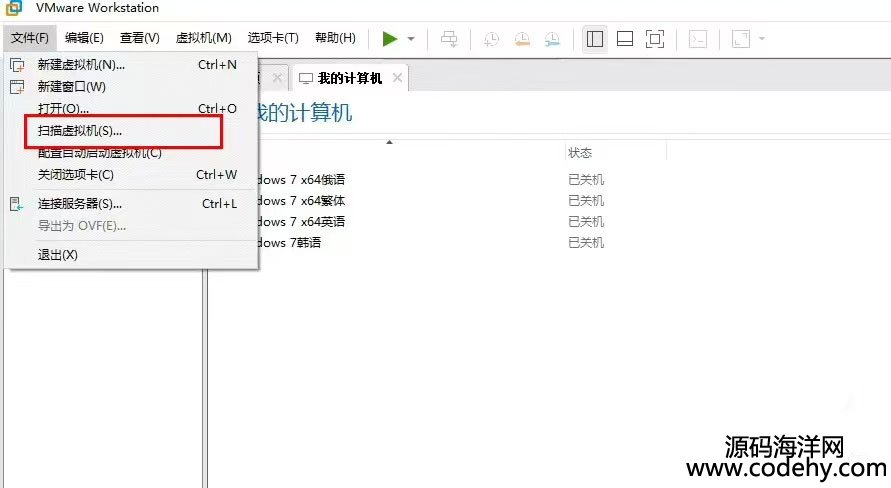Click the console view toolbar icon
The image size is (891, 488).
pos(697,39)
